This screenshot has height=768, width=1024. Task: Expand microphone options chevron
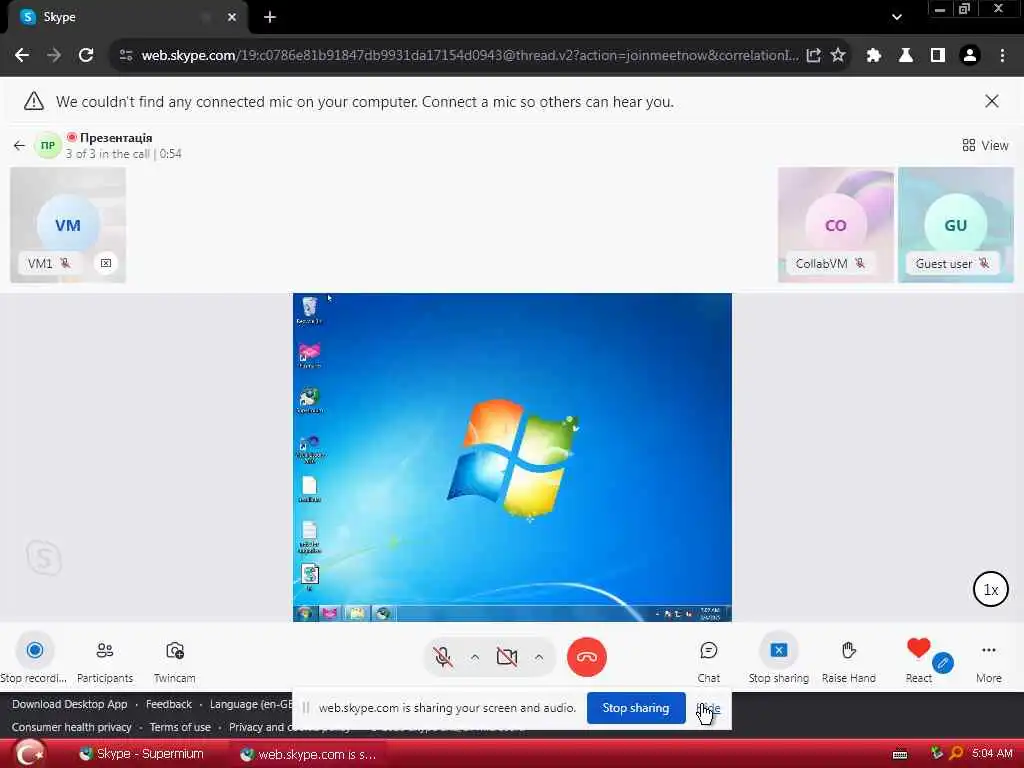point(475,657)
